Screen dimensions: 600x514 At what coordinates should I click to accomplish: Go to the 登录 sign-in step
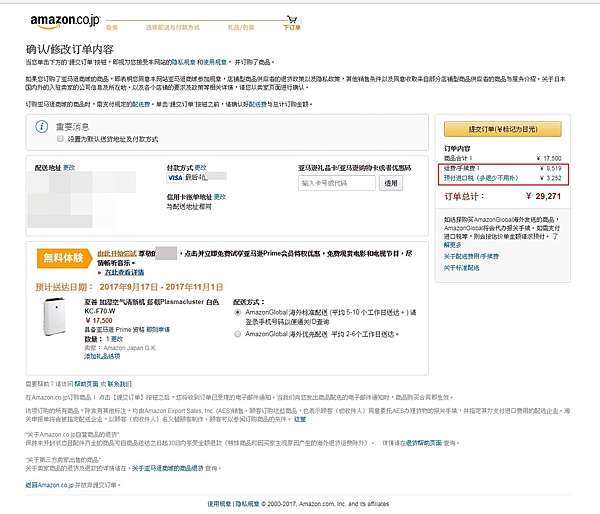pyautogui.click(x=112, y=28)
